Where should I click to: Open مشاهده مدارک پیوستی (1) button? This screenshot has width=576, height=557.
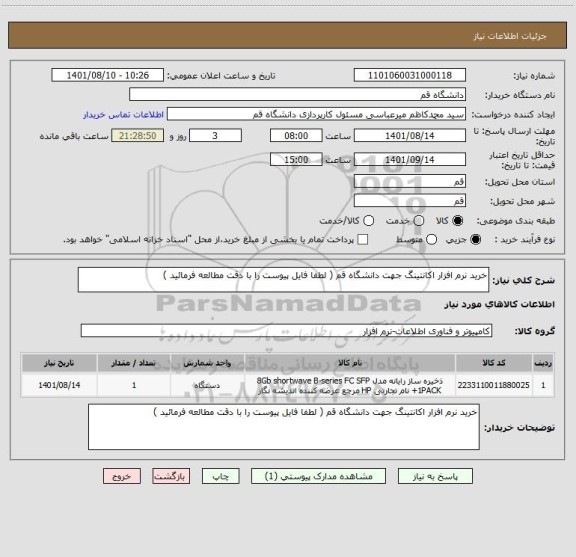(318, 476)
